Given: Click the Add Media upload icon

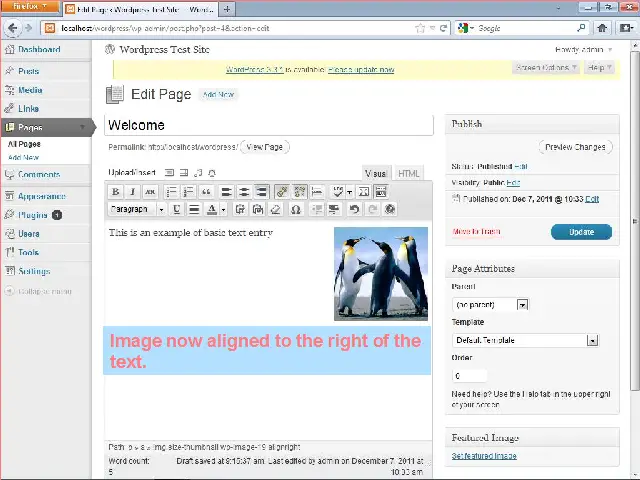Looking at the screenshot, I should [x=212, y=173].
